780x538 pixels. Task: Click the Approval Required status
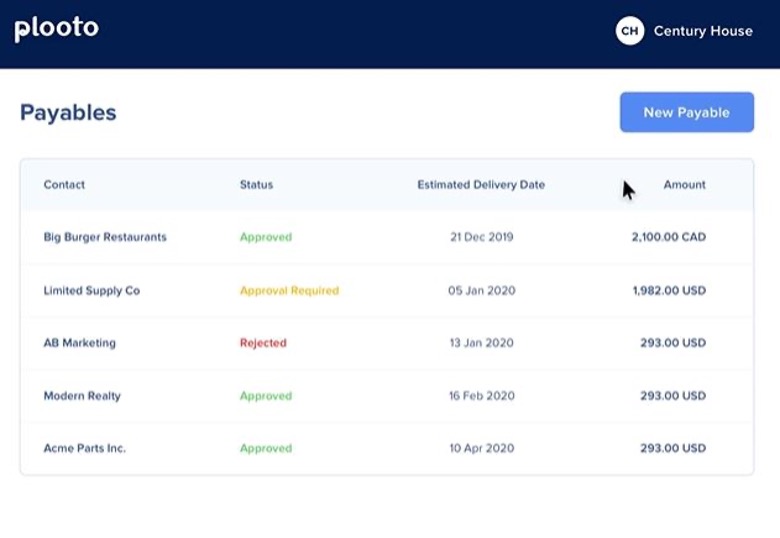point(290,290)
